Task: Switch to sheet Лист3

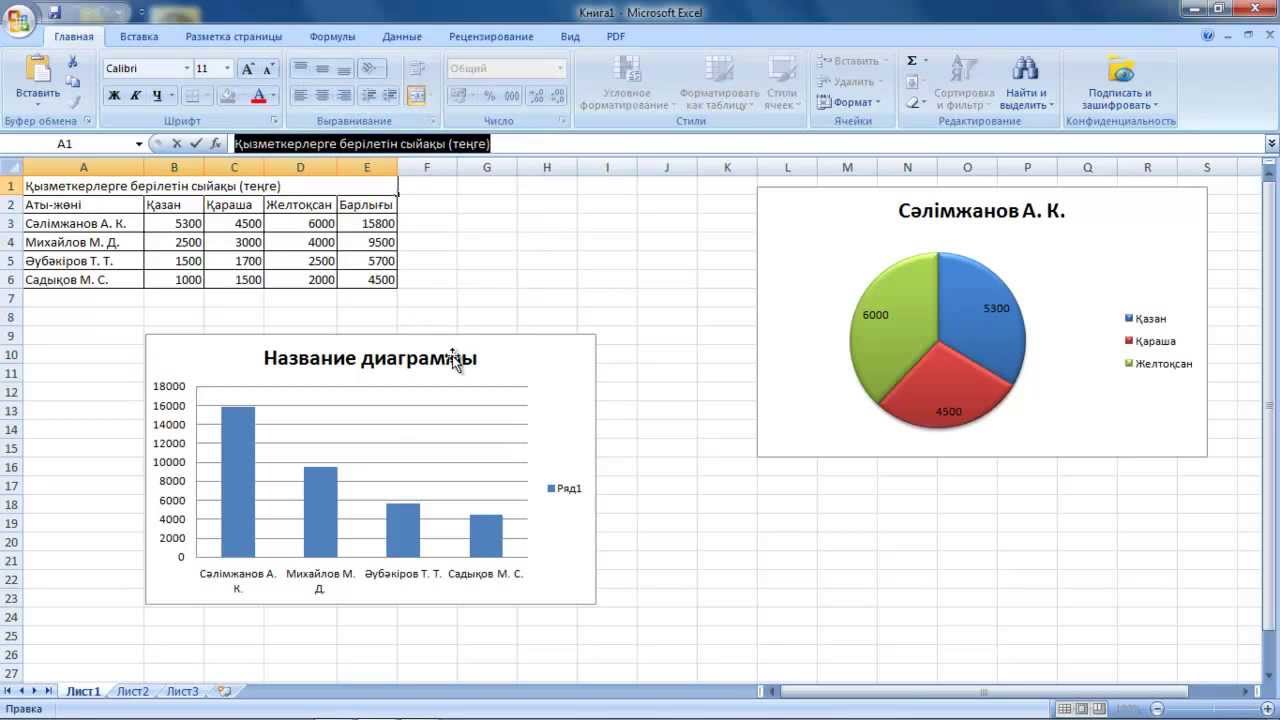Action: (x=182, y=691)
